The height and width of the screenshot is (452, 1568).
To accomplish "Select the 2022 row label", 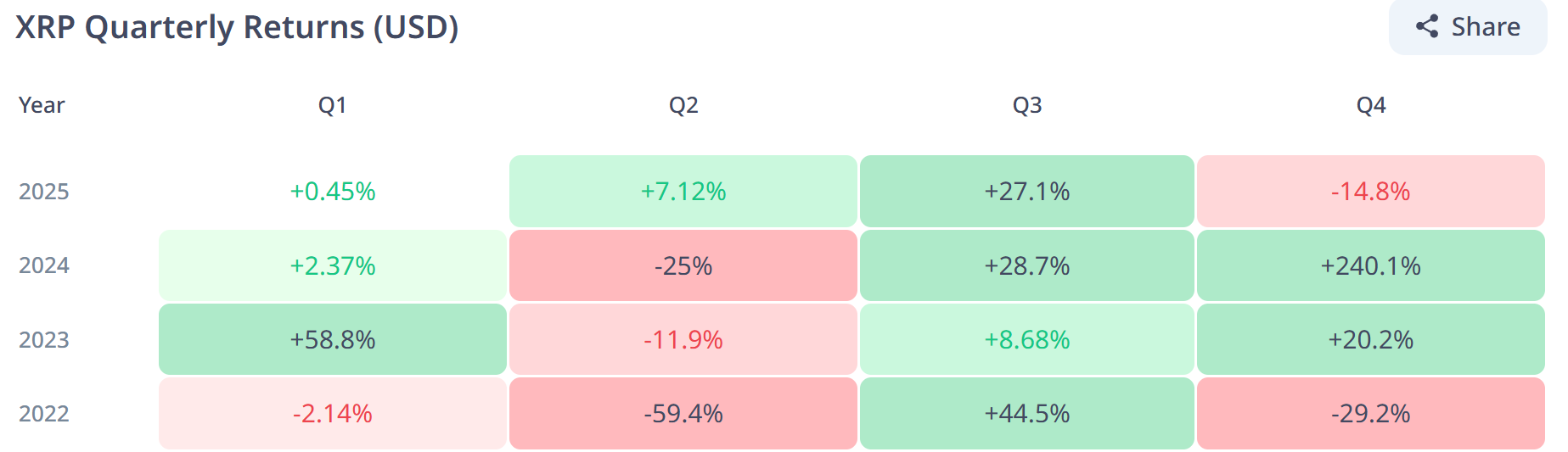I will (x=44, y=414).
